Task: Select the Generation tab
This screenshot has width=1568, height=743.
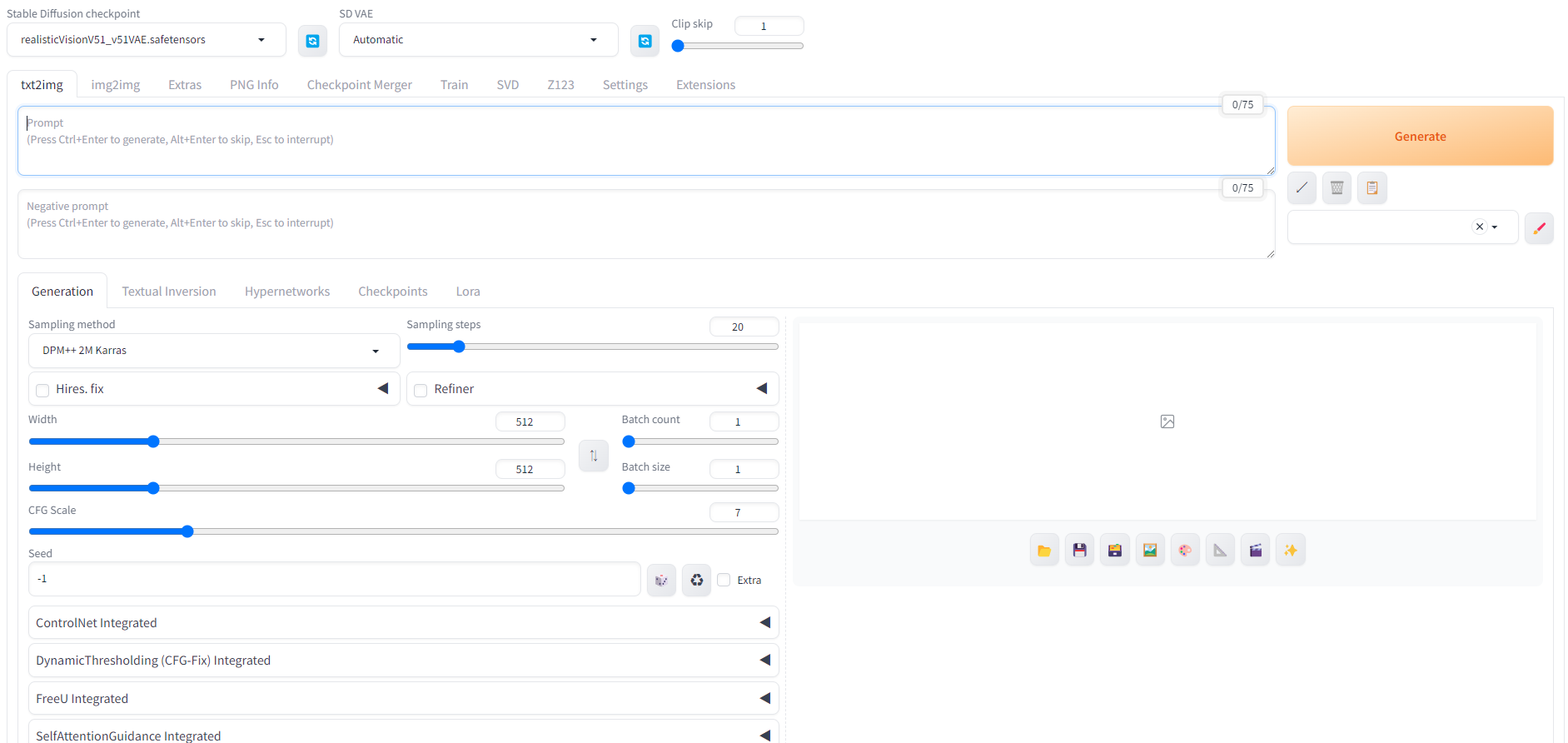Action: click(62, 292)
